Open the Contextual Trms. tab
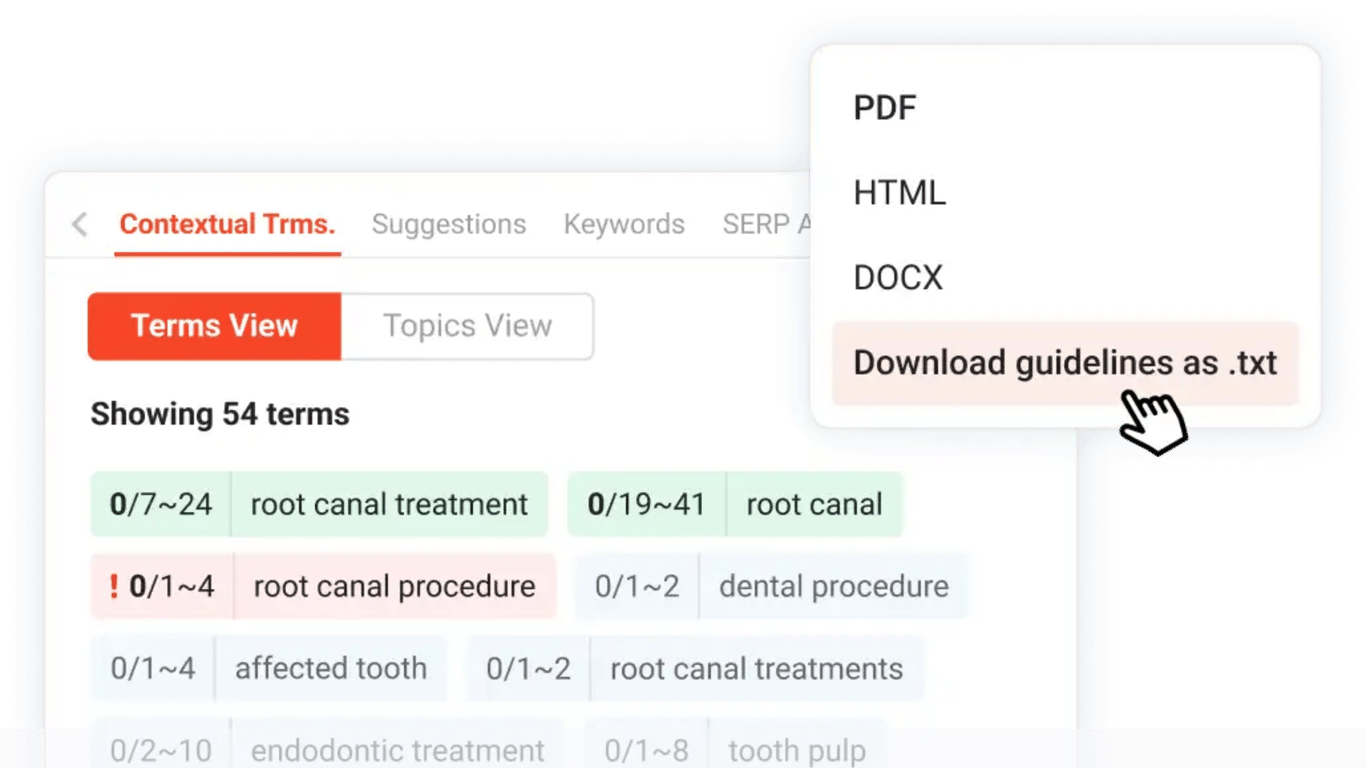Viewport: 1366px width, 768px height. [x=227, y=224]
